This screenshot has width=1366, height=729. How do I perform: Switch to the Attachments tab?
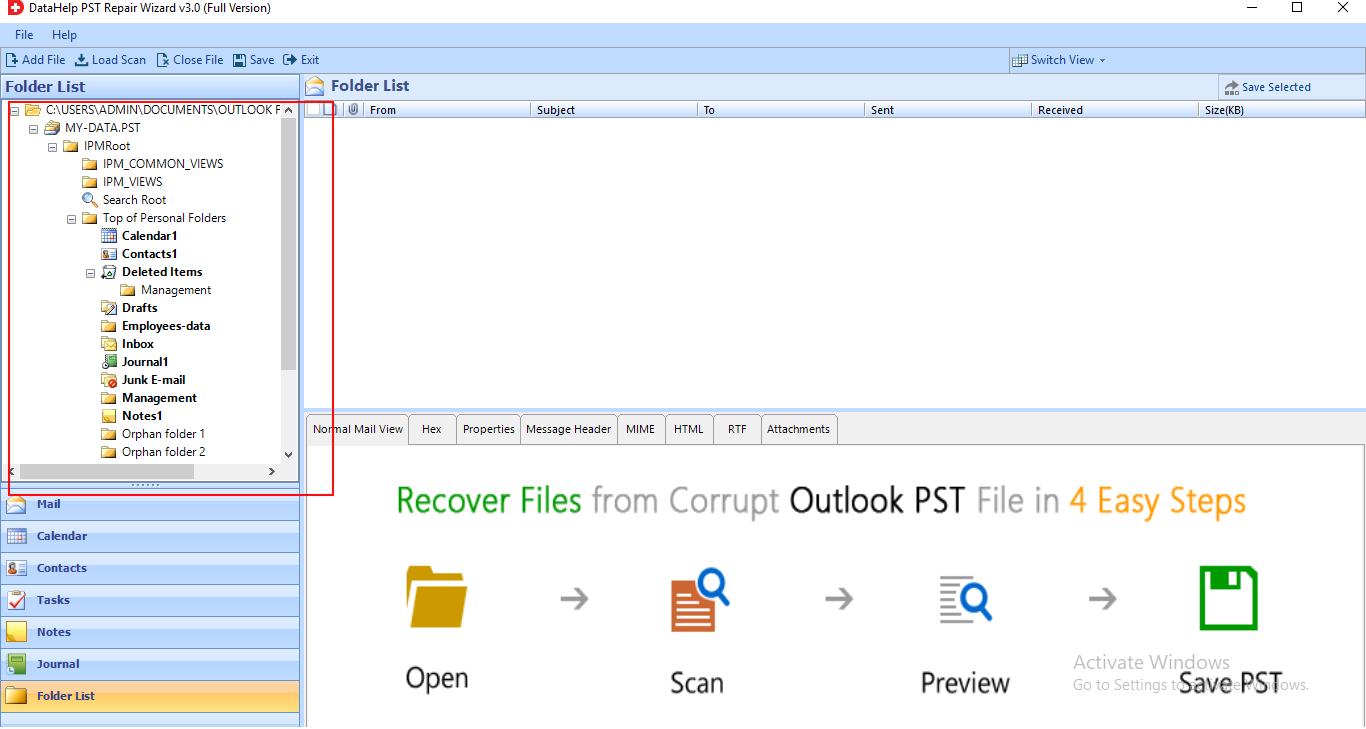pos(798,429)
